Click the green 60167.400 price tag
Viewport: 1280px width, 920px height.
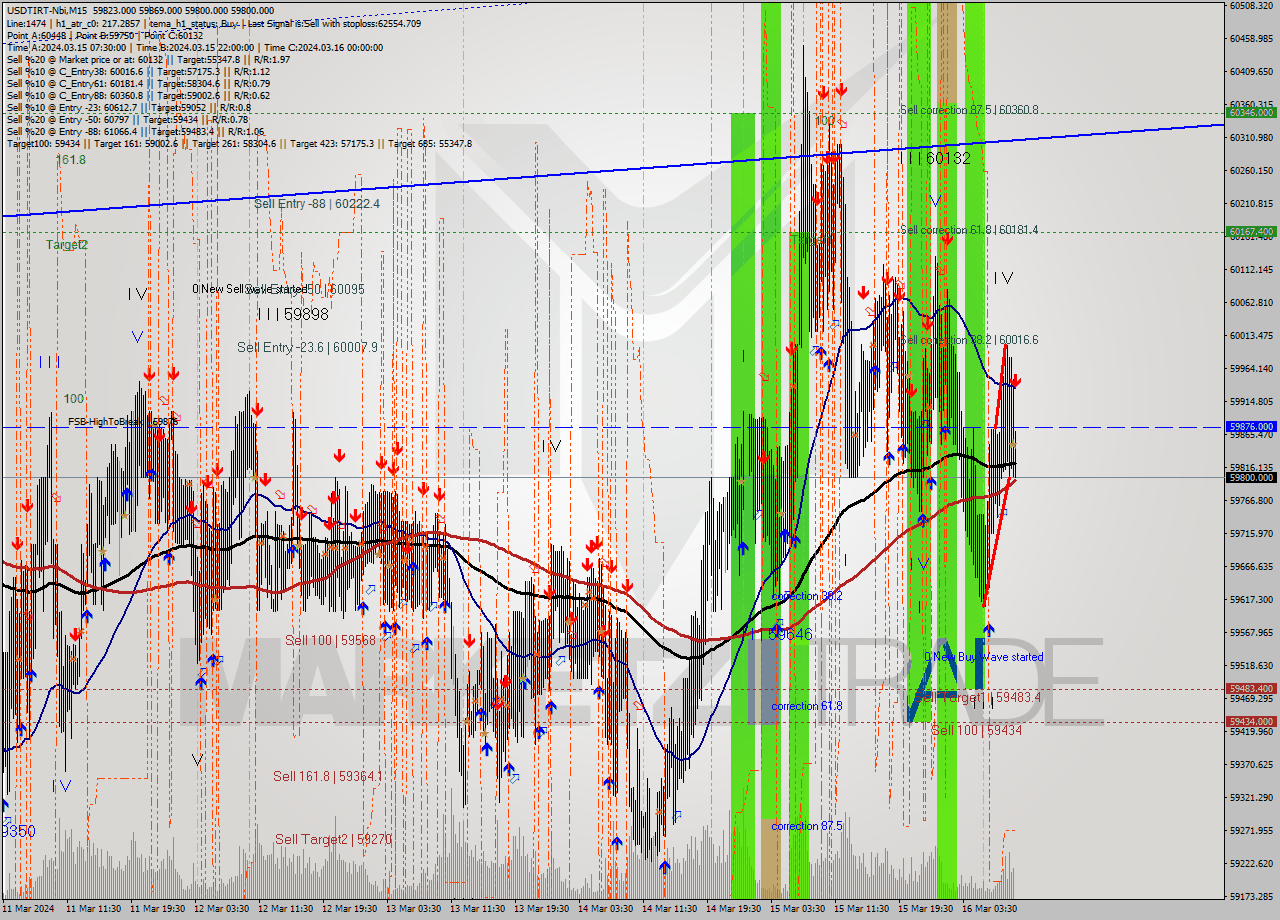coord(1251,232)
